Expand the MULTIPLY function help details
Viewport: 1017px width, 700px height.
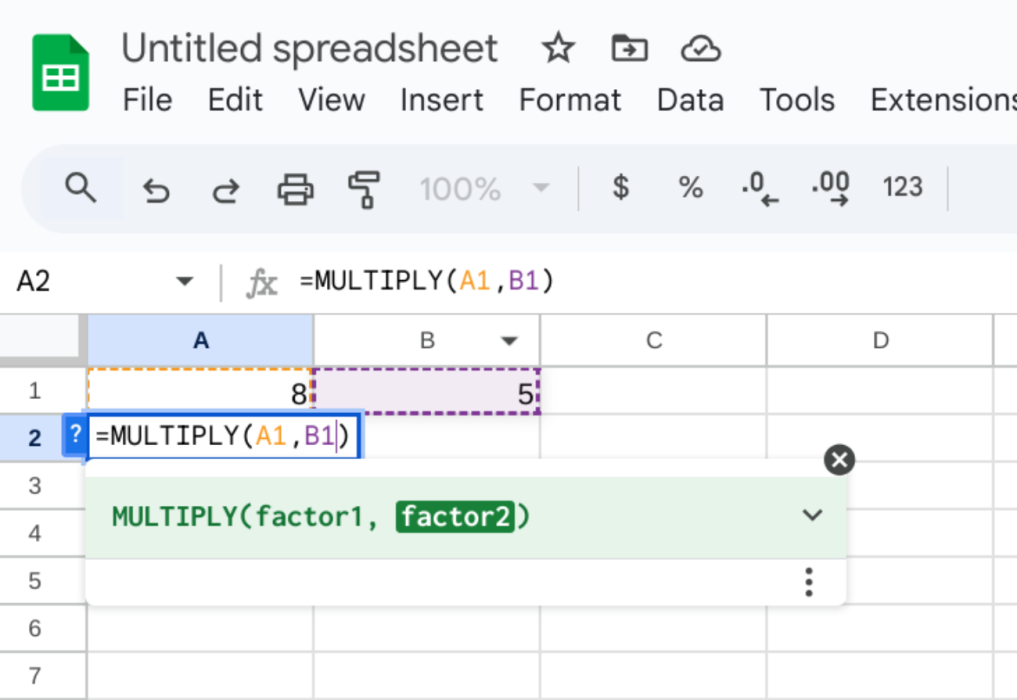coord(812,515)
